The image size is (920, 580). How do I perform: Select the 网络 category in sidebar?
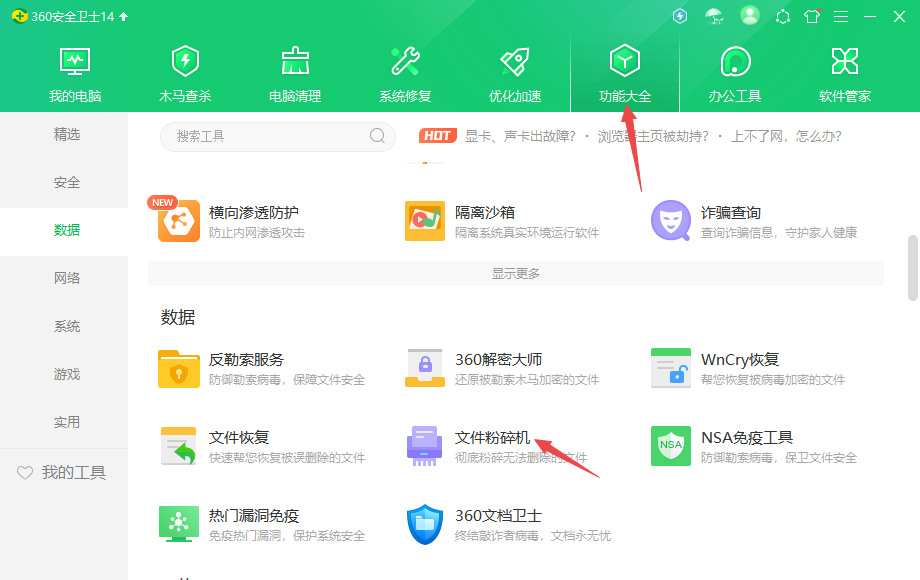[66, 277]
